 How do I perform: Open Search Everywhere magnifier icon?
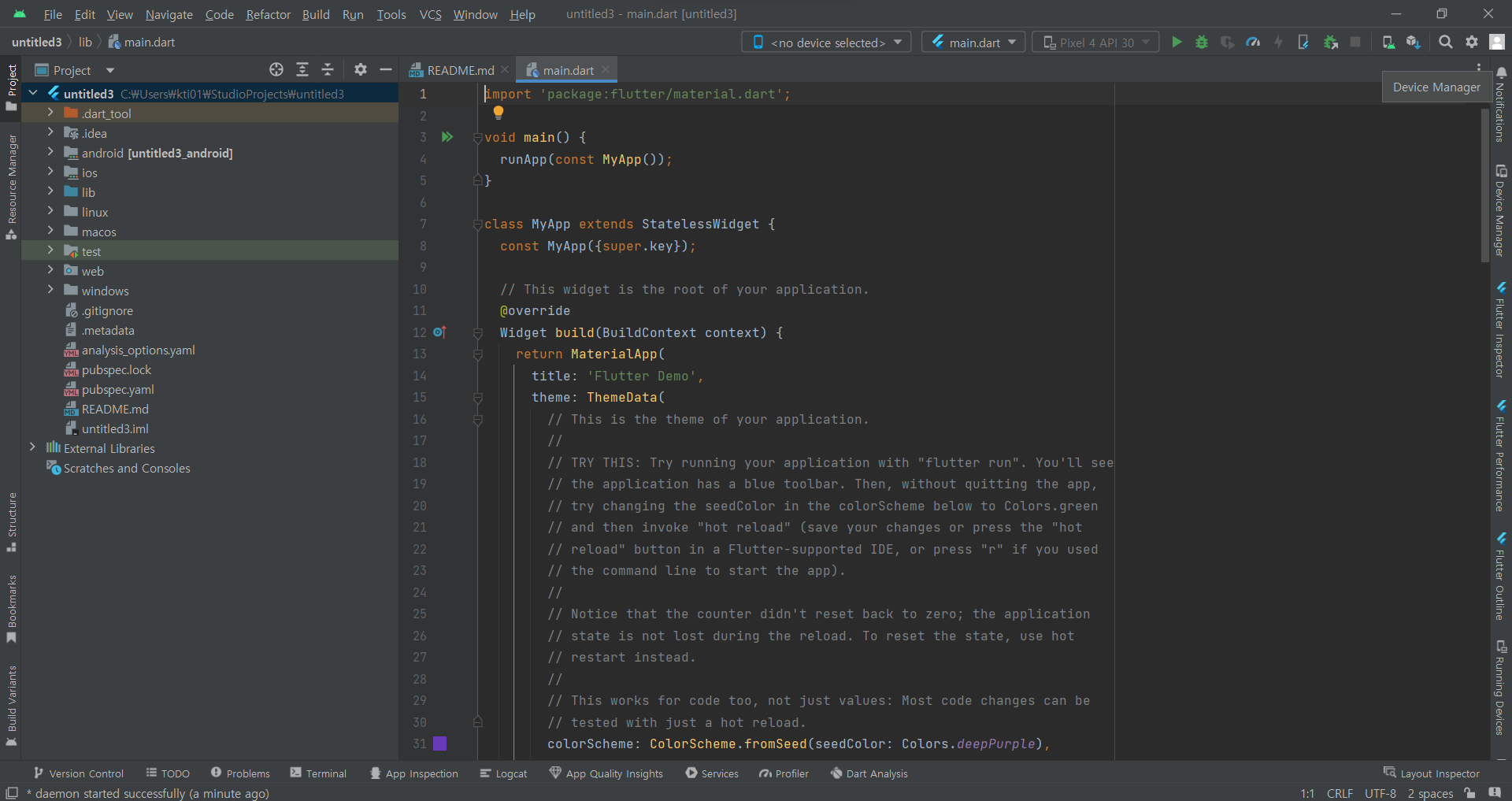[1446, 43]
